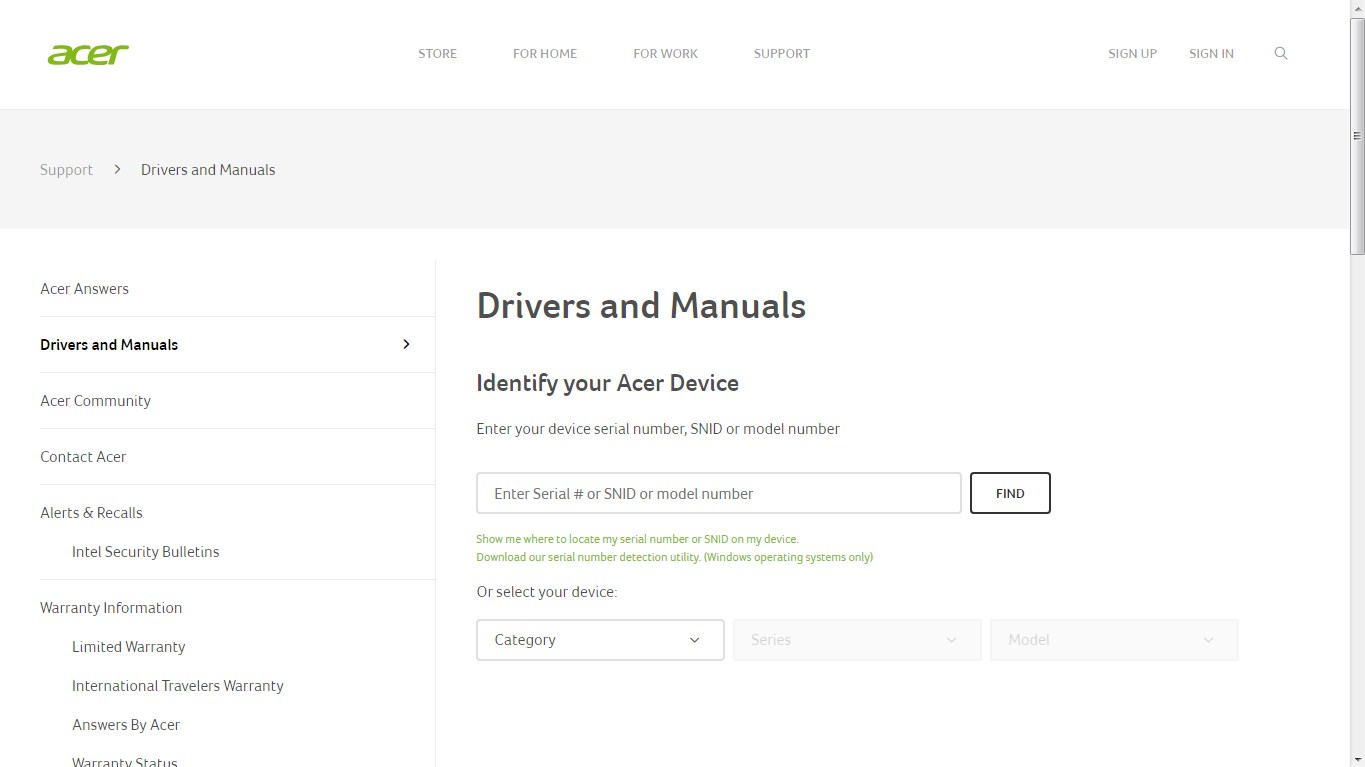The image size is (1365, 767).
Task: Expand the Model dropdown
Action: click(x=1114, y=640)
